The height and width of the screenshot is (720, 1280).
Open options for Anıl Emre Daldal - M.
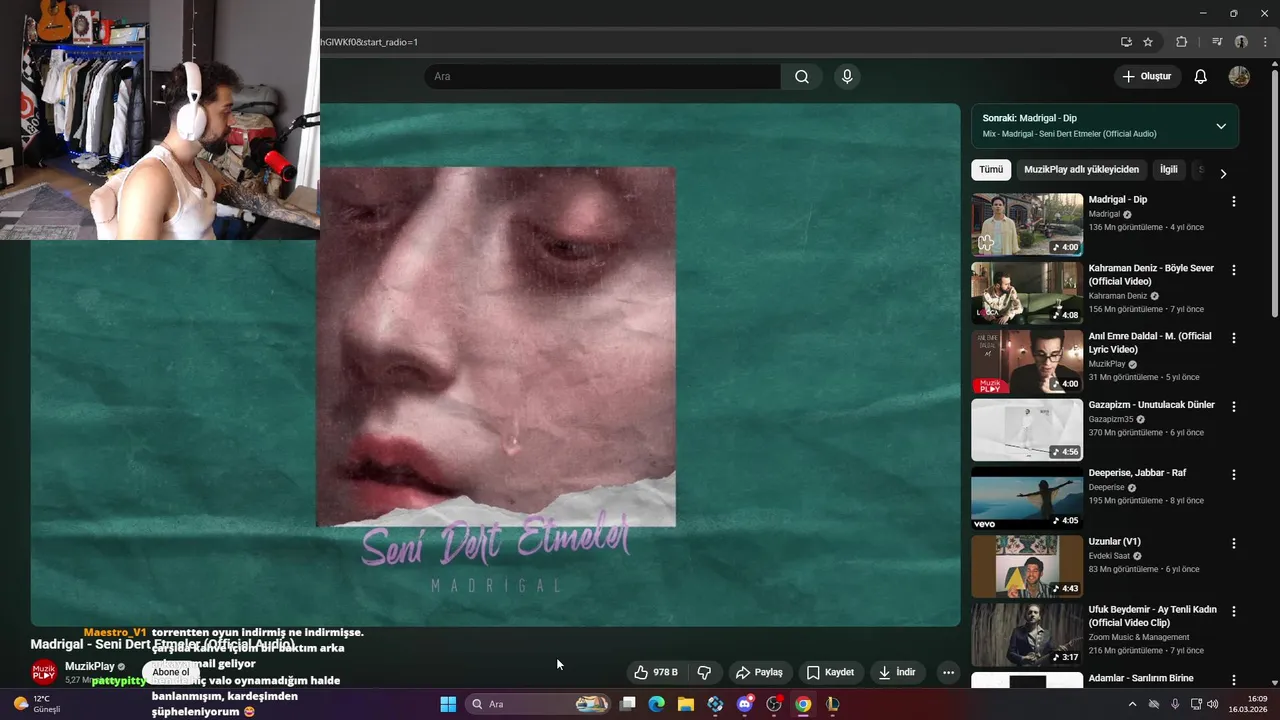coord(1233,338)
